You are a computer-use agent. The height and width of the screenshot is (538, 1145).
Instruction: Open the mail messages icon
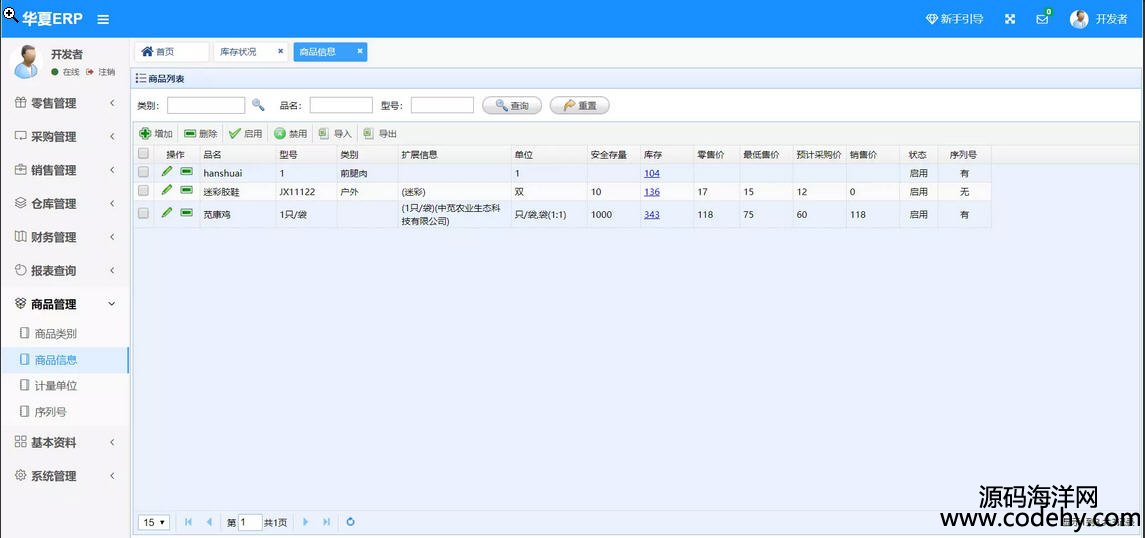point(1043,18)
